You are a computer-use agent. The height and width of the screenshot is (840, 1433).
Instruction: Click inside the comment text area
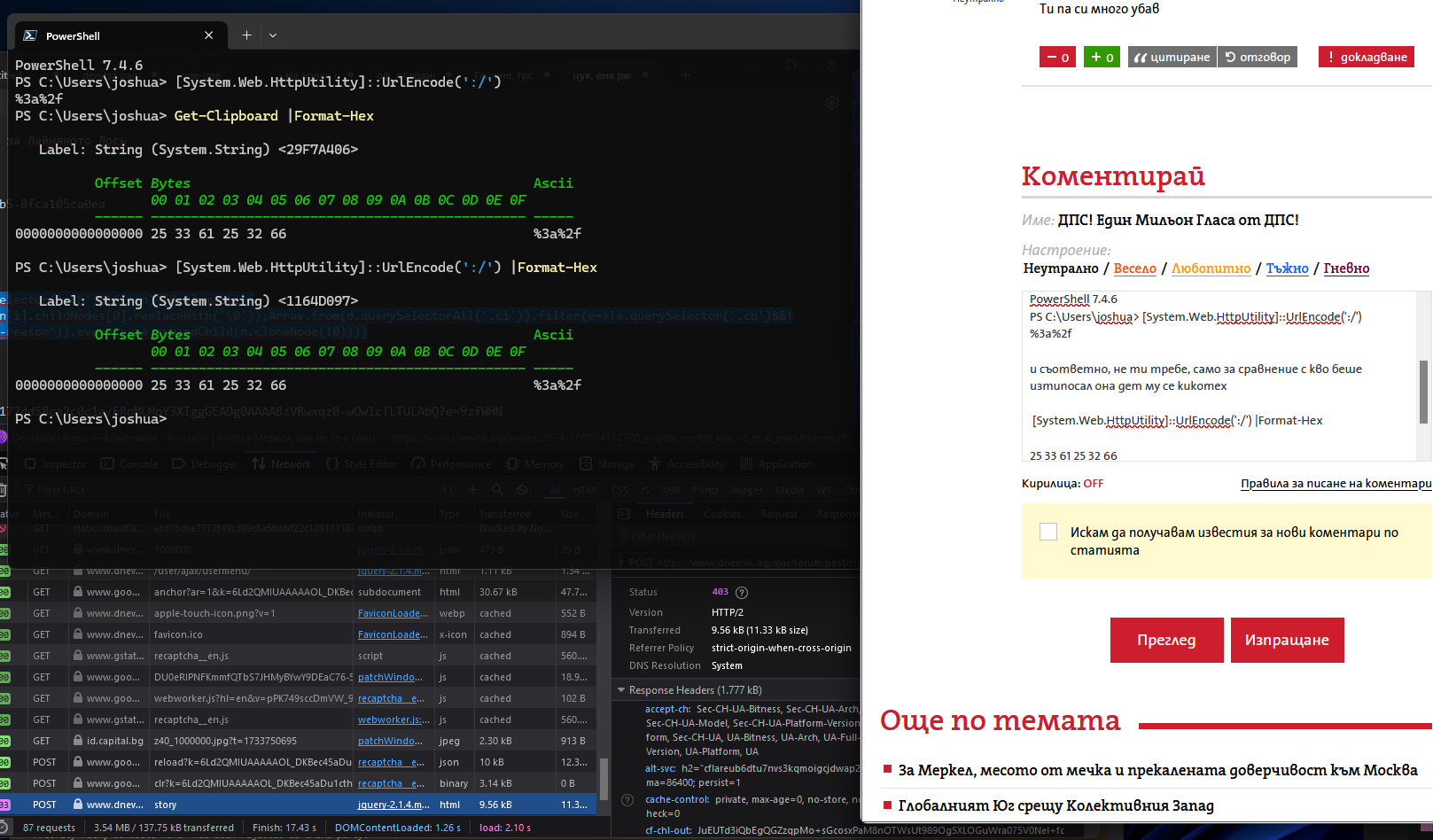tap(1219, 376)
